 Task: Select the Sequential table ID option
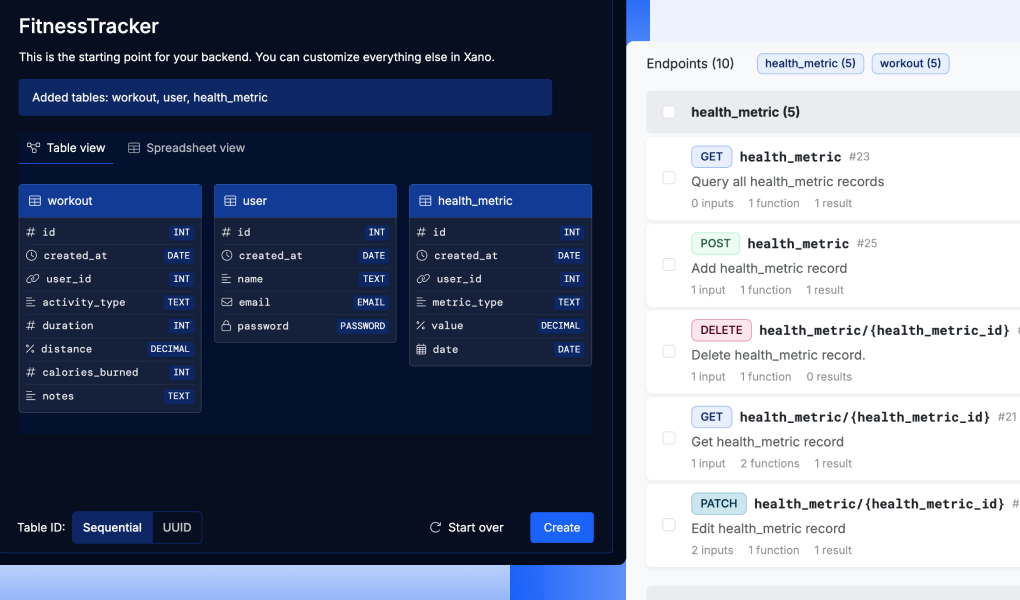[x=112, y=527]
